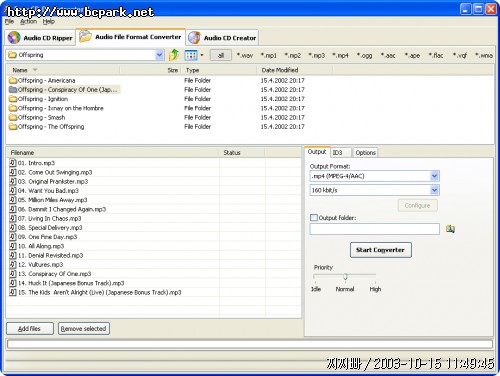
Task: Select 10. All Along.mp3
Action: pyautogui.click(x=41, y=246)
